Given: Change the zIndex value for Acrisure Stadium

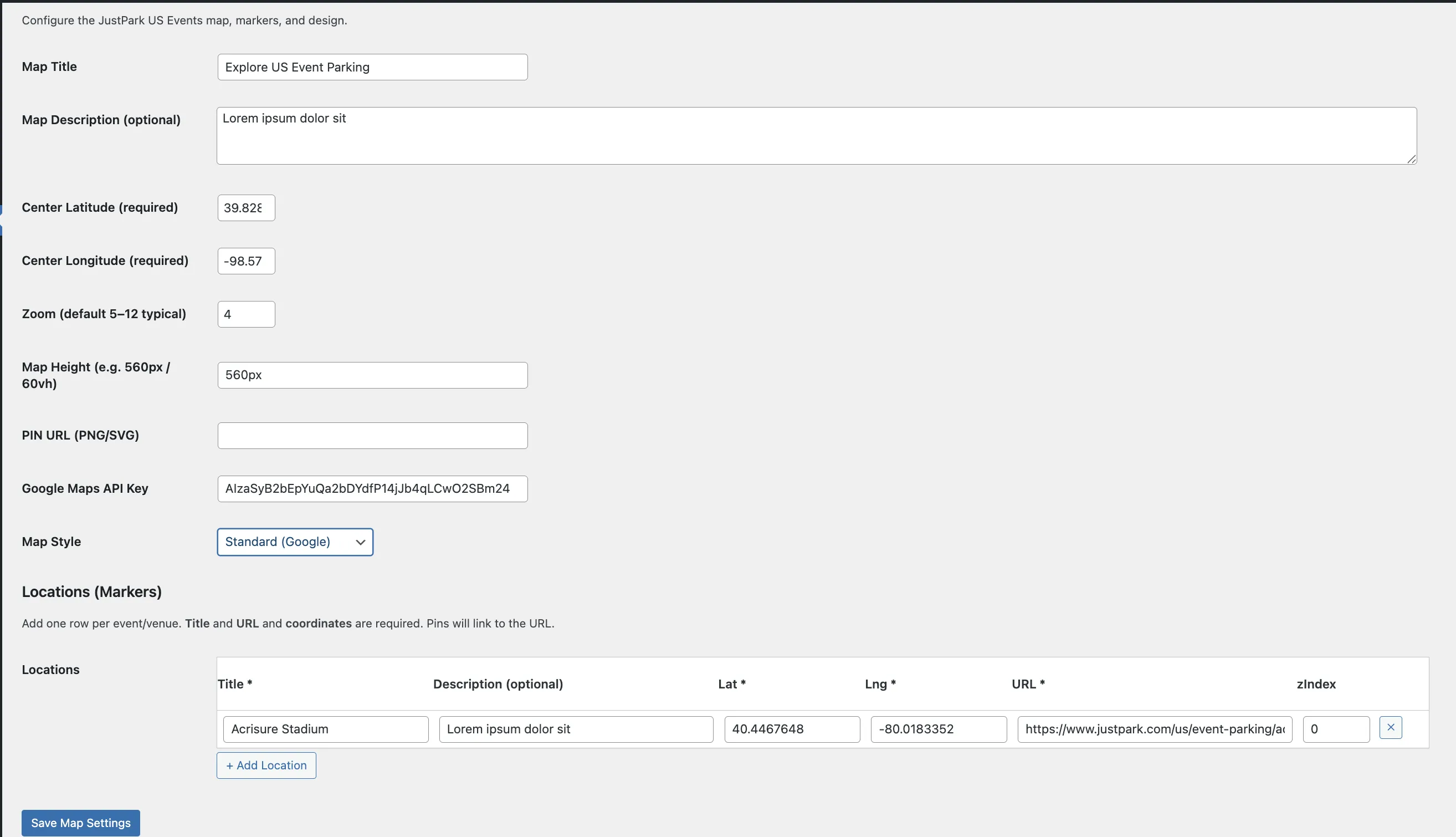Looking at the screenshot, I should click(1335, 728).
